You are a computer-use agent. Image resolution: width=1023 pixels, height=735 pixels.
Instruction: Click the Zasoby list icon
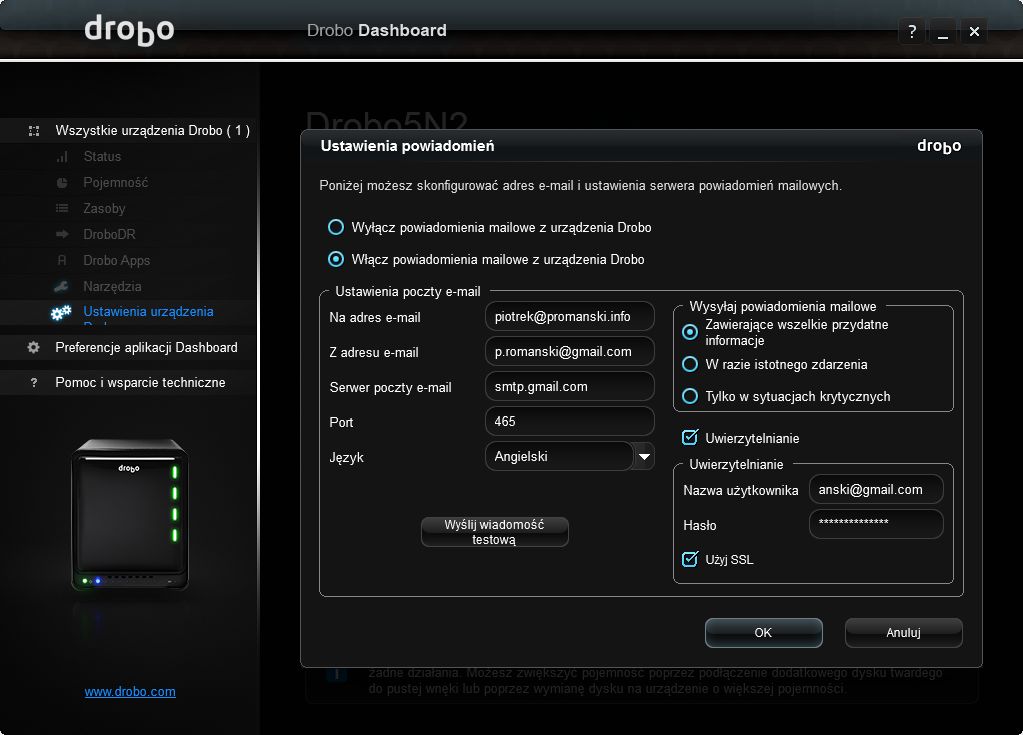(x=62, y=208)
